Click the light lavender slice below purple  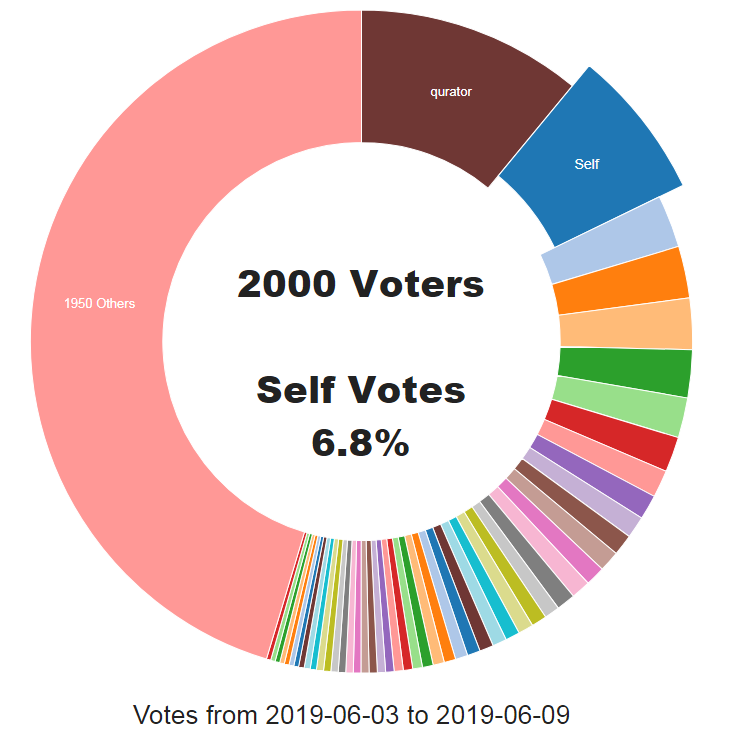(x=584, y=491)
